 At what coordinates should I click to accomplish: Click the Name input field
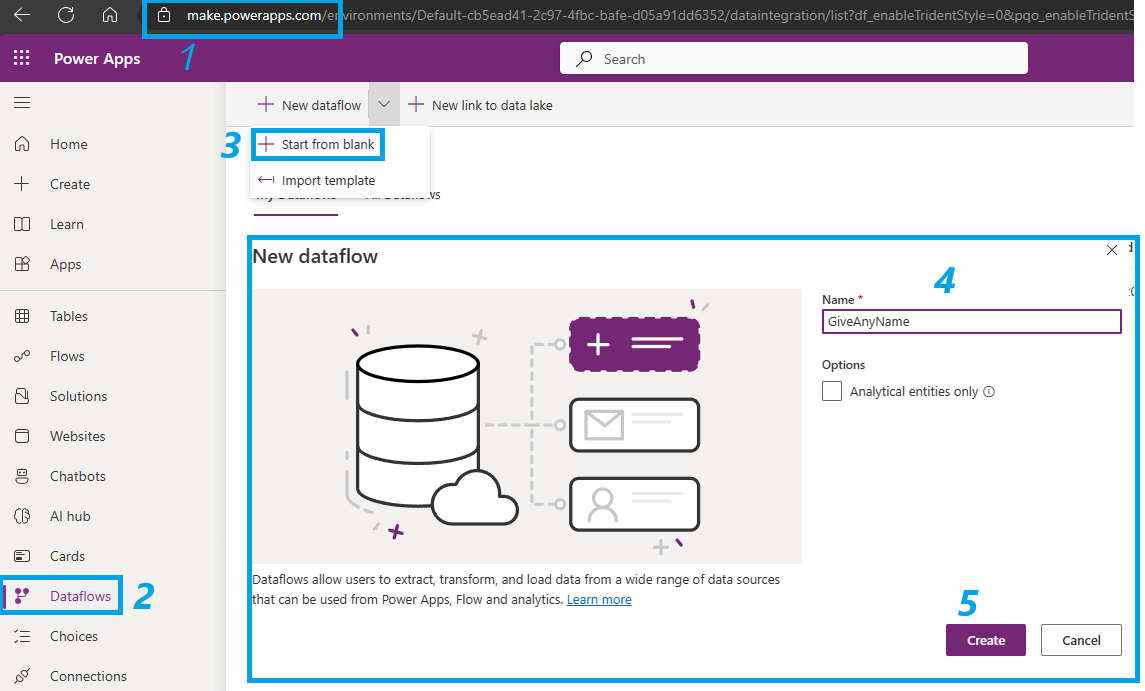point(971,321)
